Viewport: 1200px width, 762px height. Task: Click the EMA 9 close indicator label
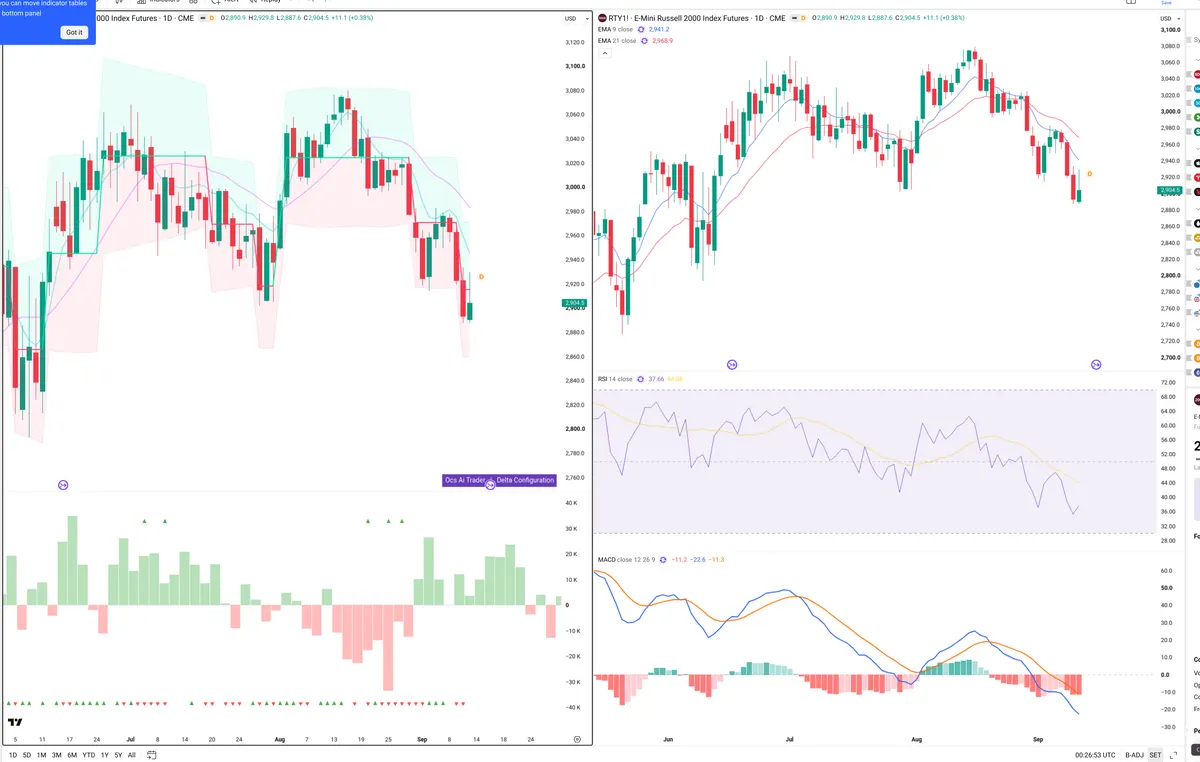pyautogui.click(x=615, y=30)
